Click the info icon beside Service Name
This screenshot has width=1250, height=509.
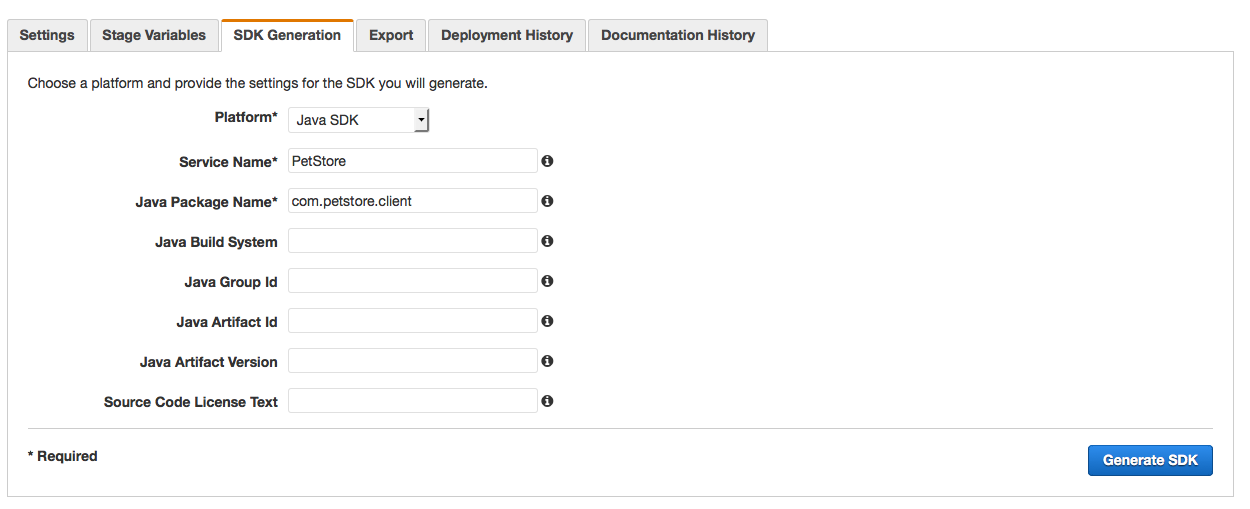tap(547, 161)
